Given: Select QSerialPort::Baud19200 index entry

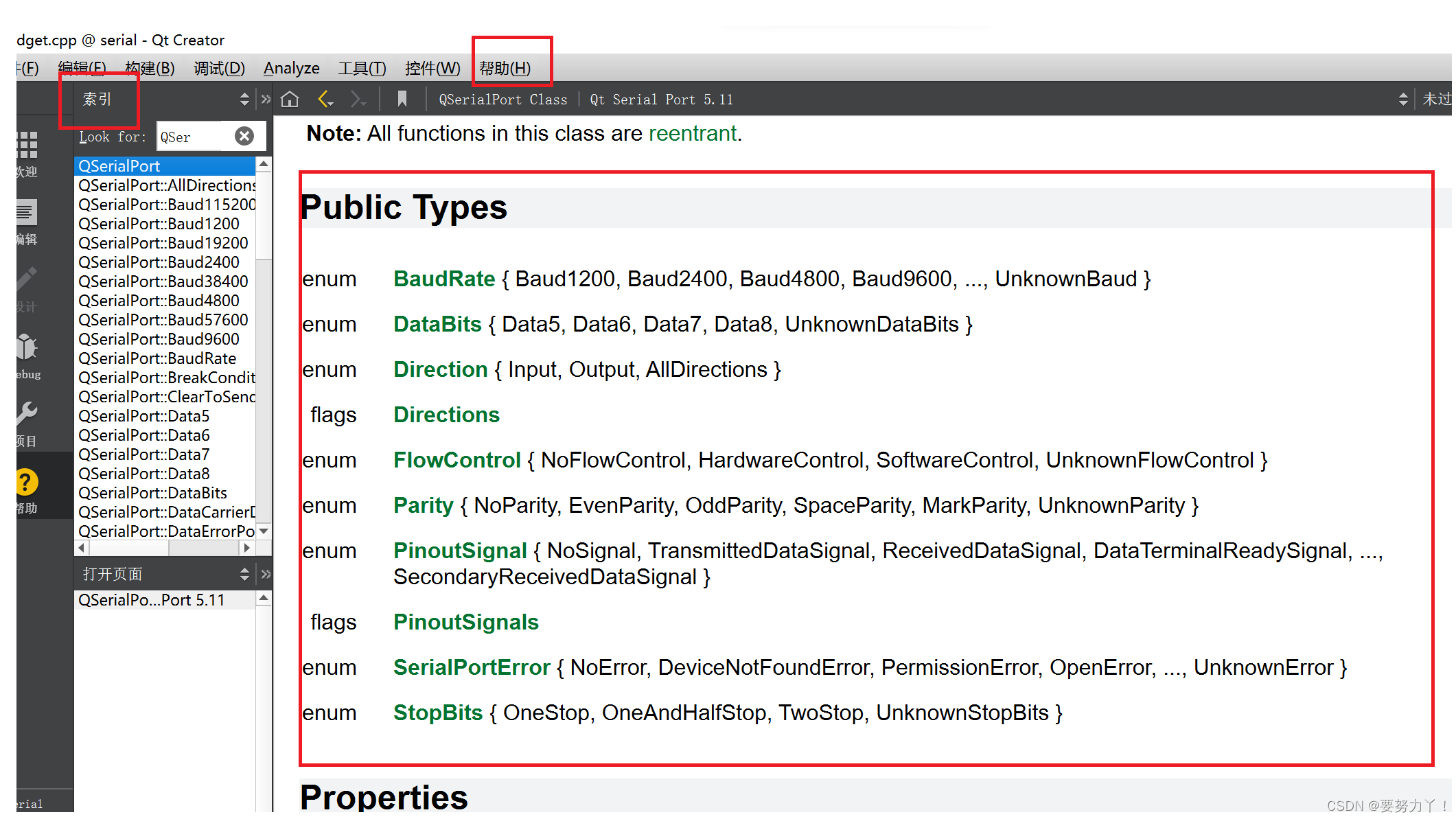Looking at the screenshot, I should click(x=165, y=243).
